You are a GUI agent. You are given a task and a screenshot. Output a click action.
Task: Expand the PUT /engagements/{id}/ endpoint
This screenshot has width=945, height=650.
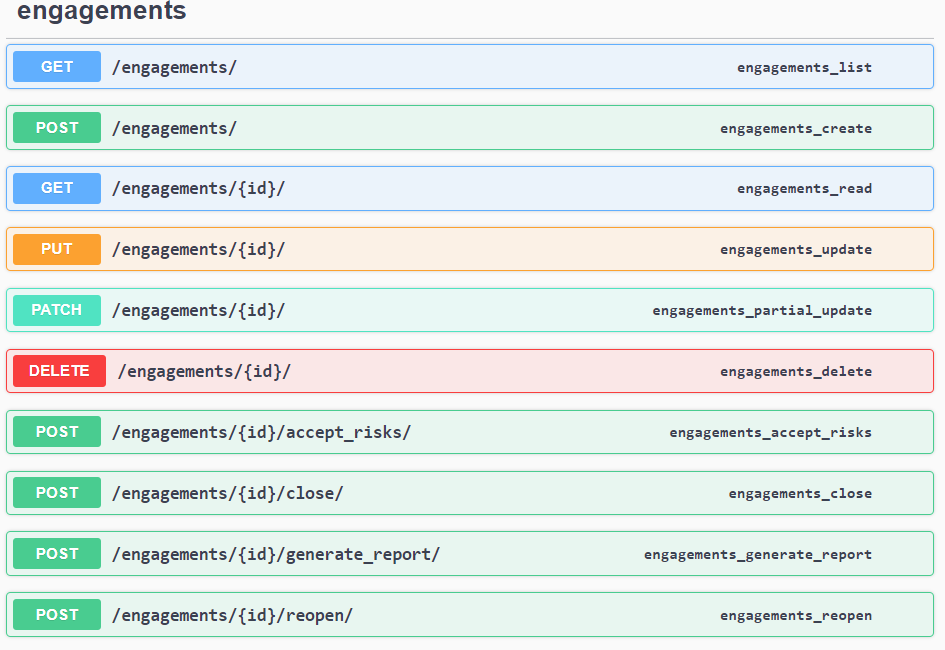[x=198, y=249]
